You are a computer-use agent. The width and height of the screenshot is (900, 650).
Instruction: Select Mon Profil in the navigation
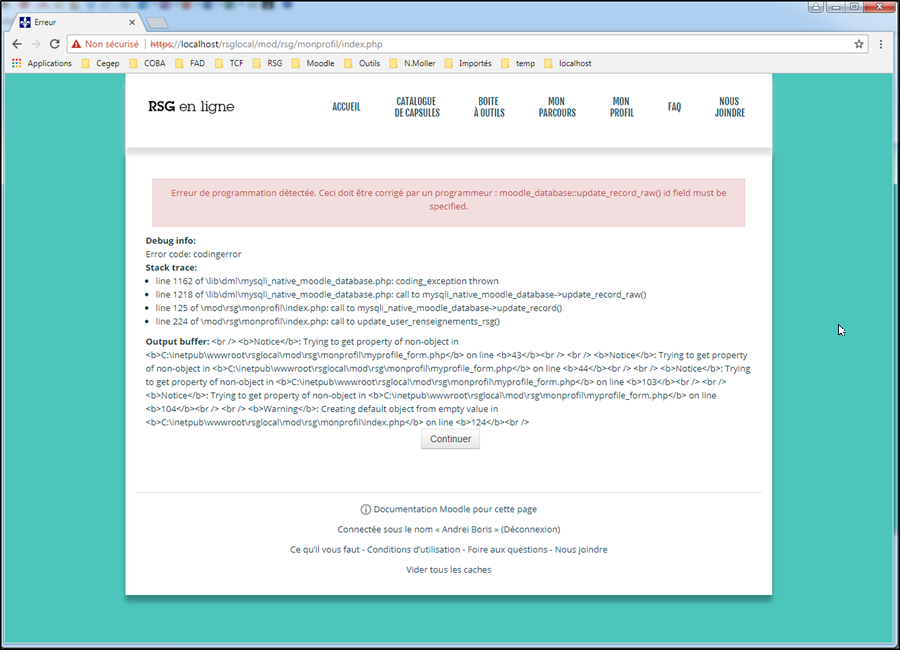click(x=621, y=107)
